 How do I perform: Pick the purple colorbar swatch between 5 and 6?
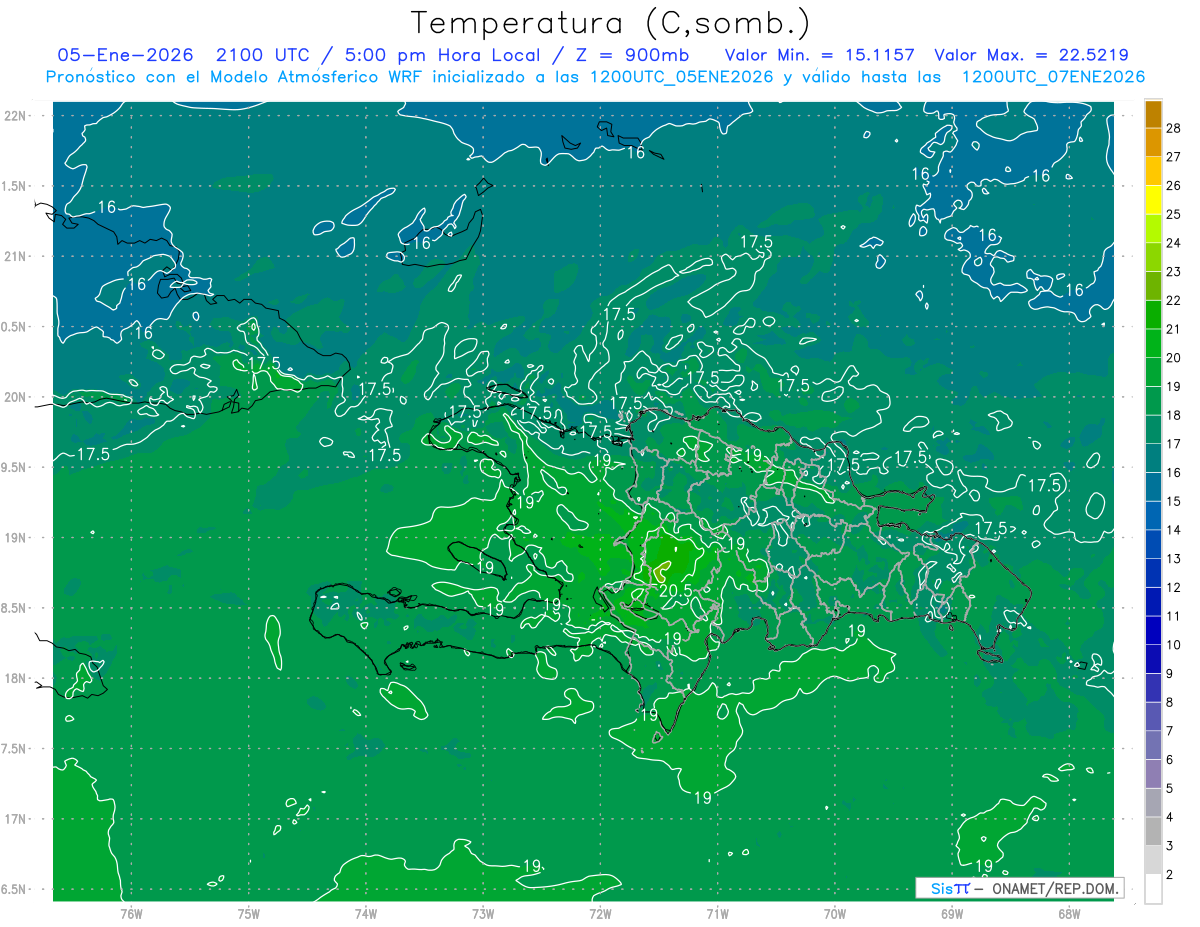pyautogui.click(x=1153, y=775)
